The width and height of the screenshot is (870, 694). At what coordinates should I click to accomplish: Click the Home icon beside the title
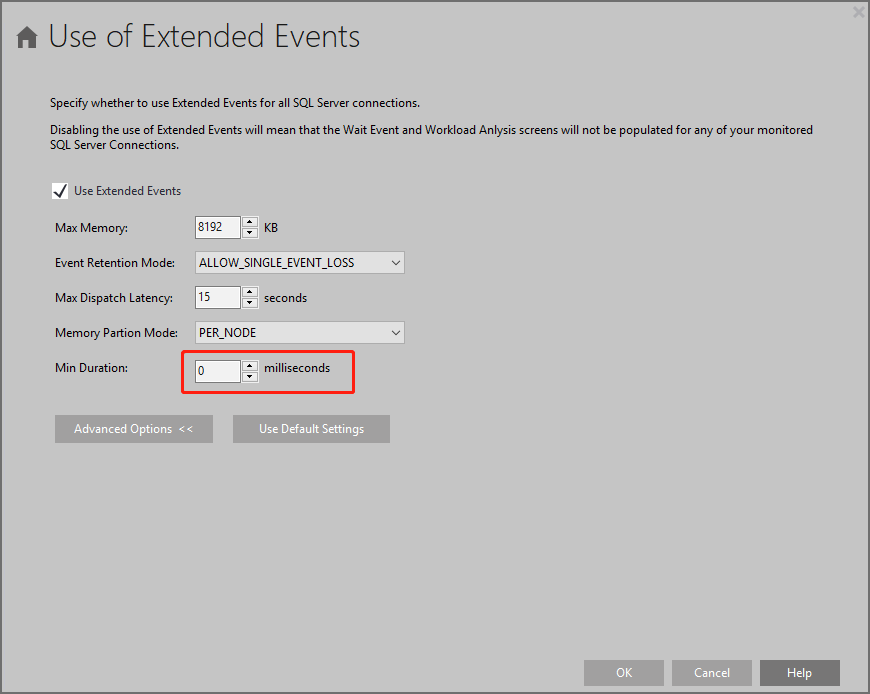click(27, 38)
